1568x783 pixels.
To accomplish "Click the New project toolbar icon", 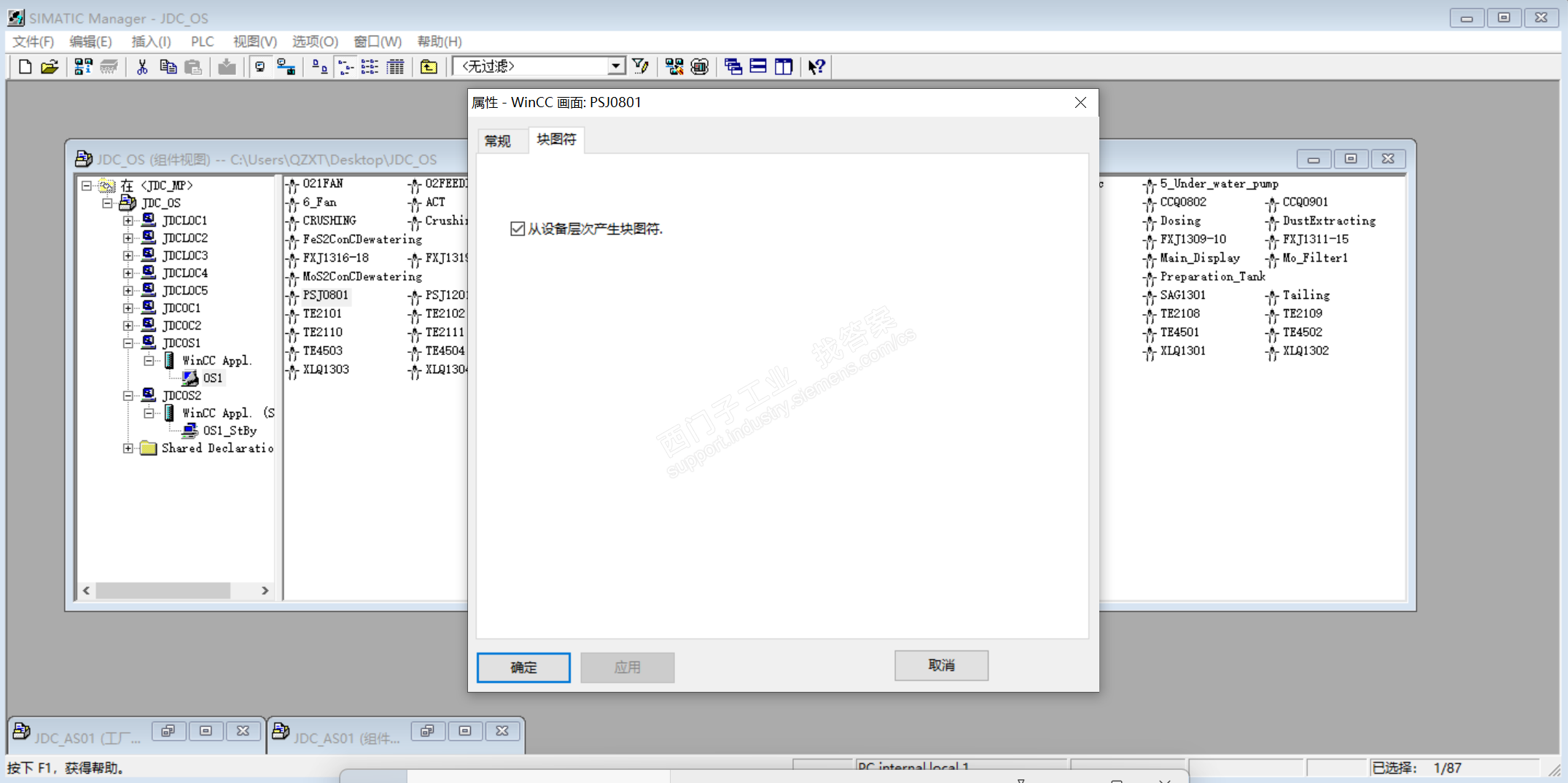I will pos(25,67).
